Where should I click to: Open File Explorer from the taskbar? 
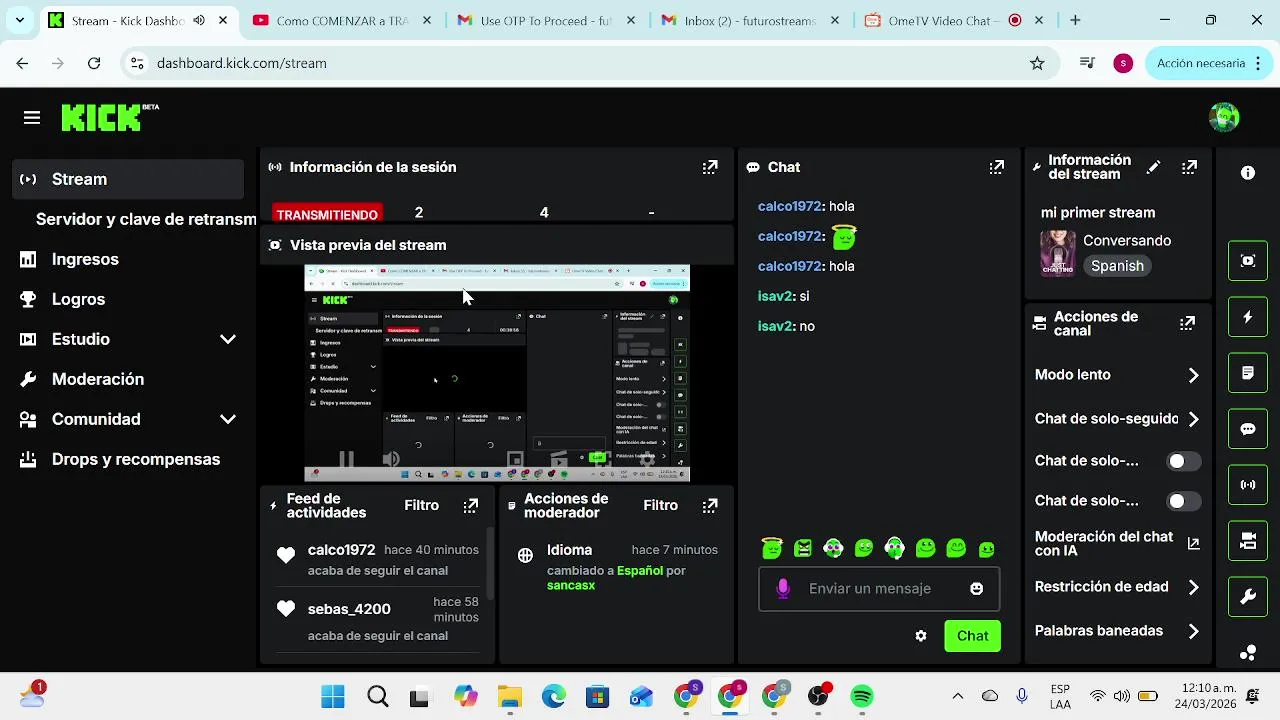pos(510,696)
